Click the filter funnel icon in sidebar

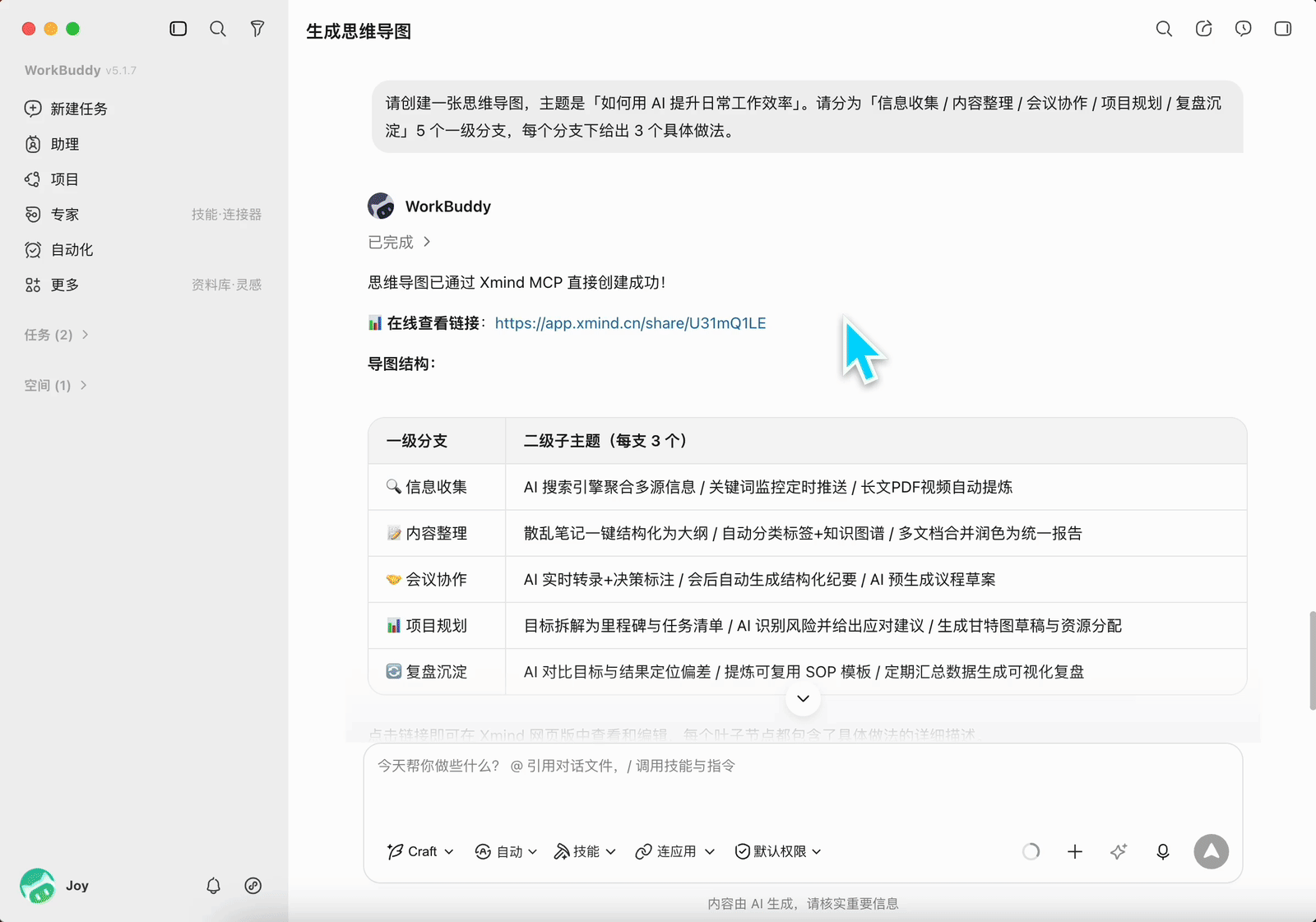pos(257,29)
